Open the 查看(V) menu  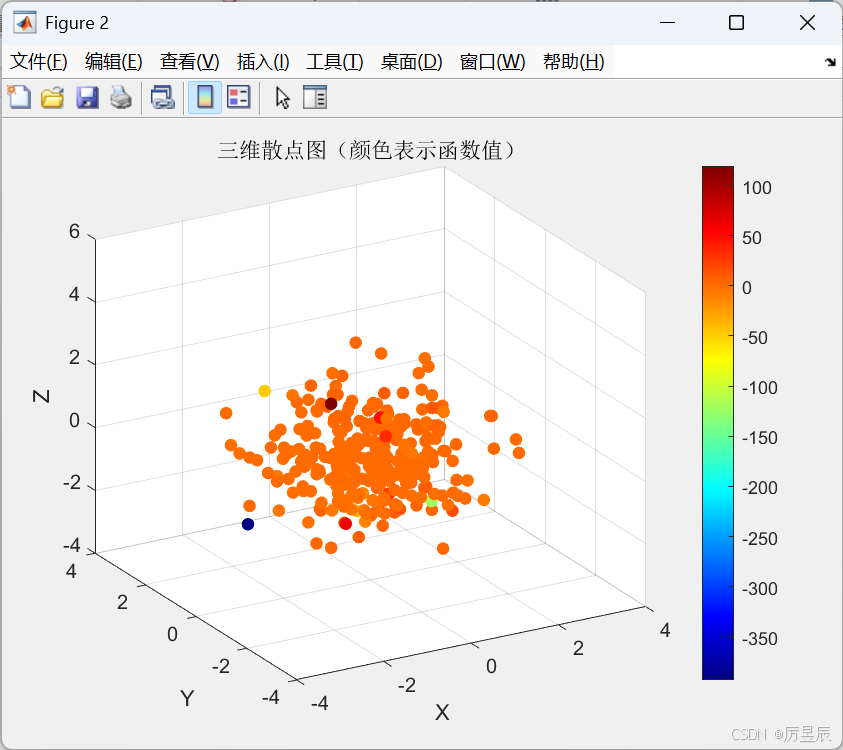pos(190,61)
